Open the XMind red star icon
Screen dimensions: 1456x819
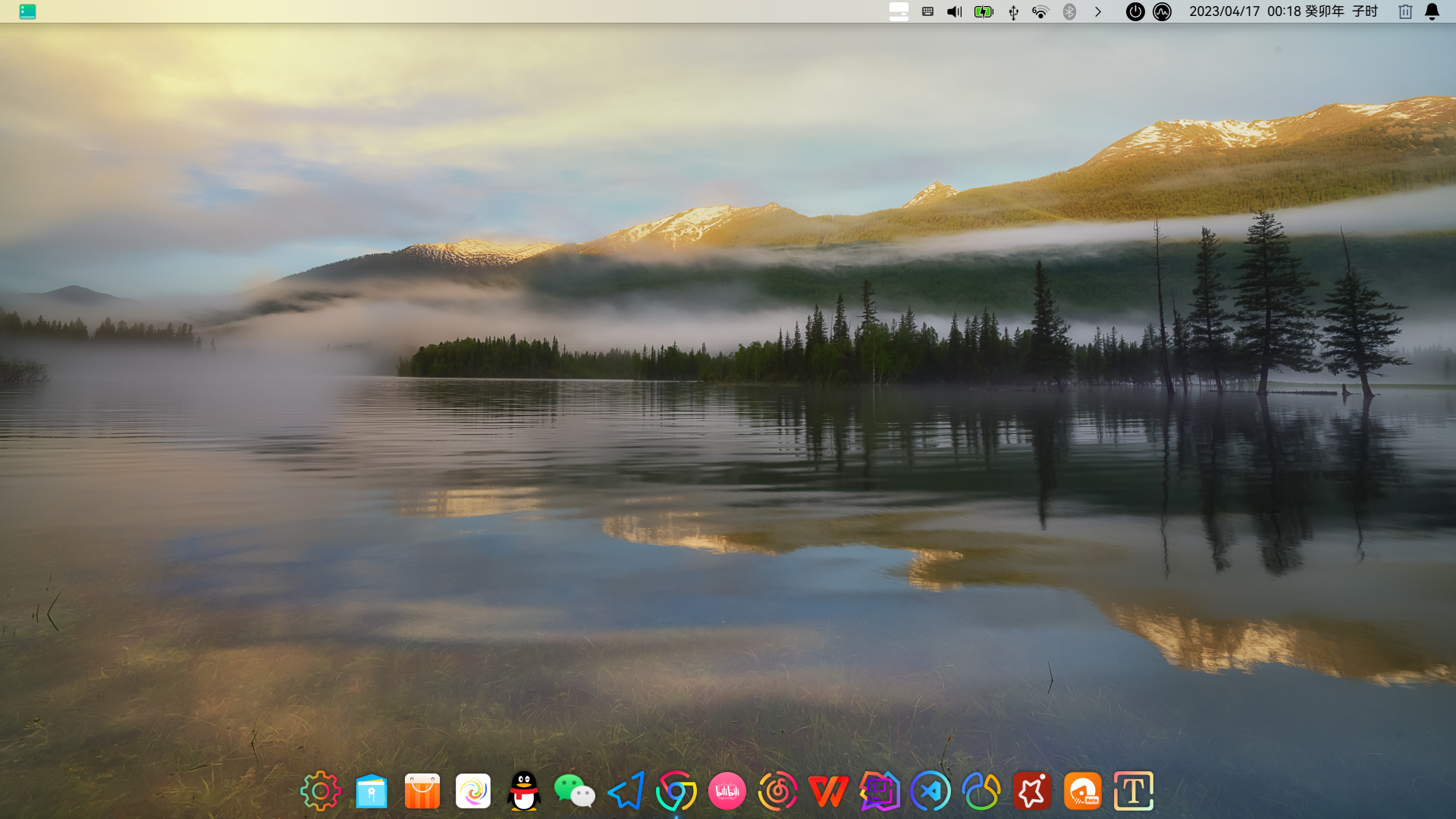coord(1031,791)
